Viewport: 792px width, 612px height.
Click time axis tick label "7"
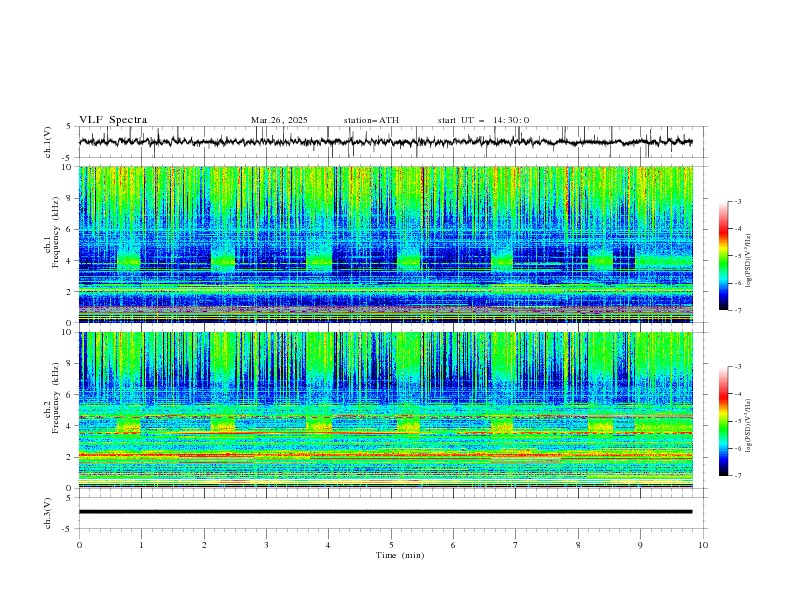(516, 545)
